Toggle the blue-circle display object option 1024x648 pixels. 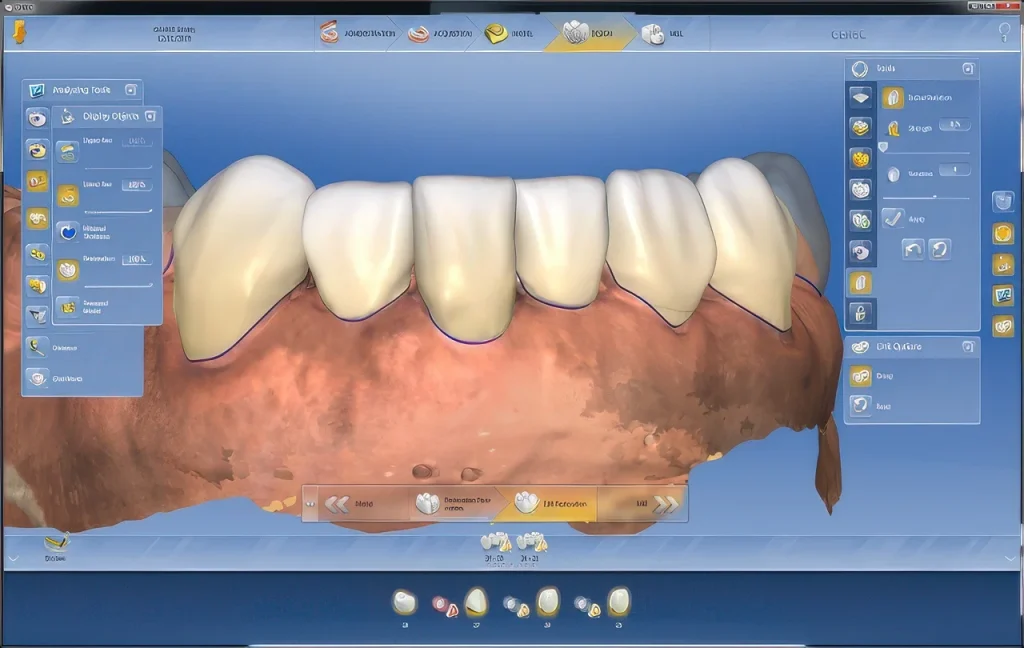coord(68,231)
